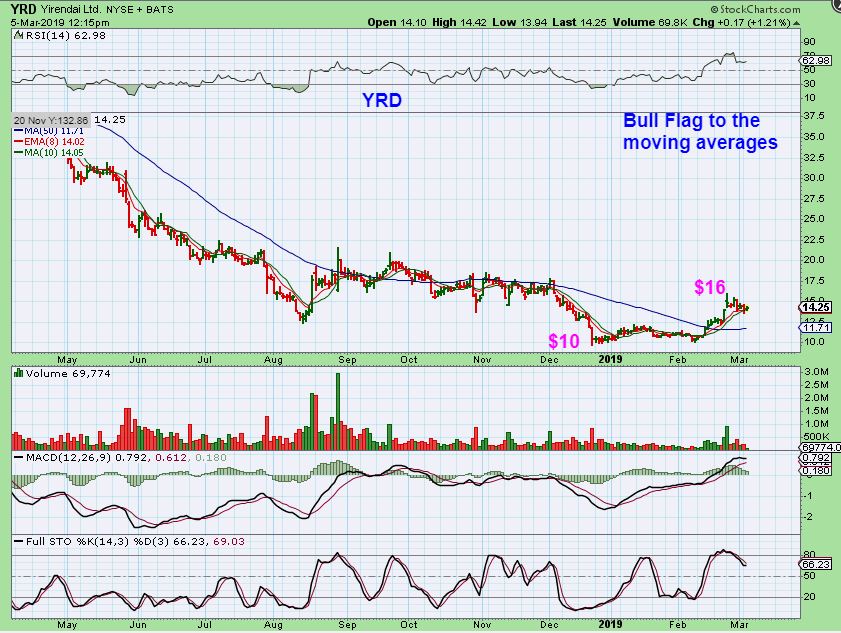Click the 62.98 RSI value tag
This screenshot has width=841, height=633.
pos(815,60)
